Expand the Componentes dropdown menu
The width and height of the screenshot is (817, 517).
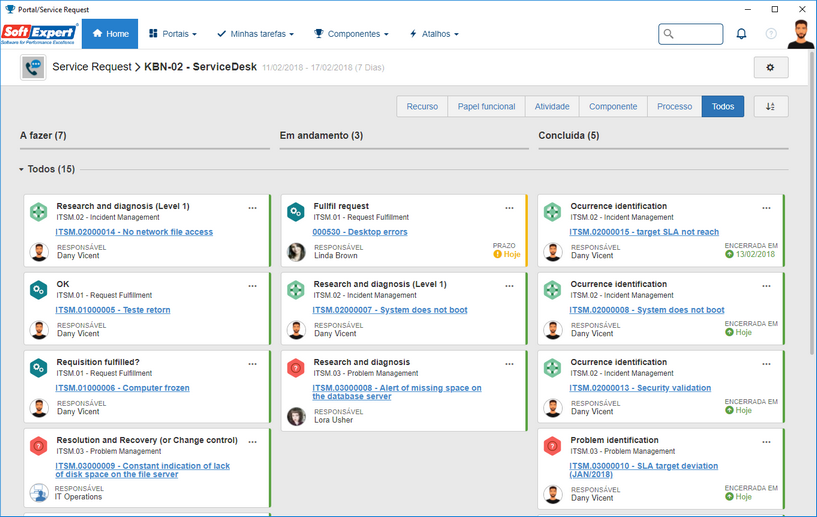[351, 34]
